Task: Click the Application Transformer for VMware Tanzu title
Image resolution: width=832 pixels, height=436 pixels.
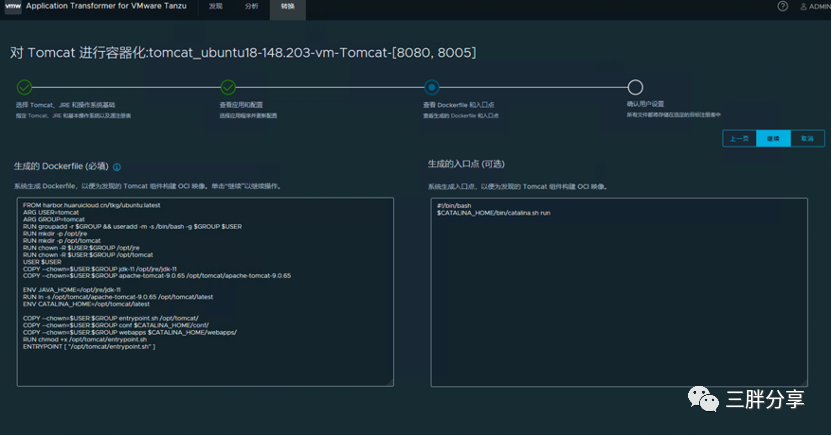Action: coord(106,6)
